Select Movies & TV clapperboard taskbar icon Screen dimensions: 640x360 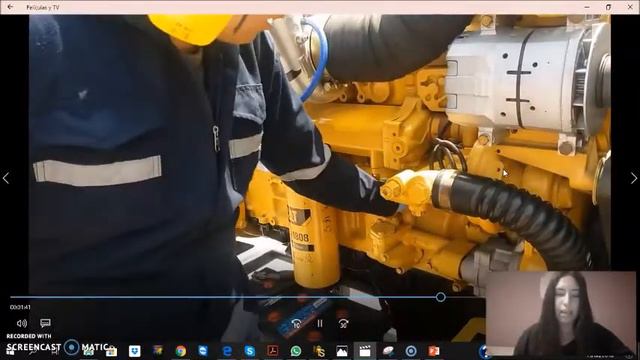[x=364, y=351]
